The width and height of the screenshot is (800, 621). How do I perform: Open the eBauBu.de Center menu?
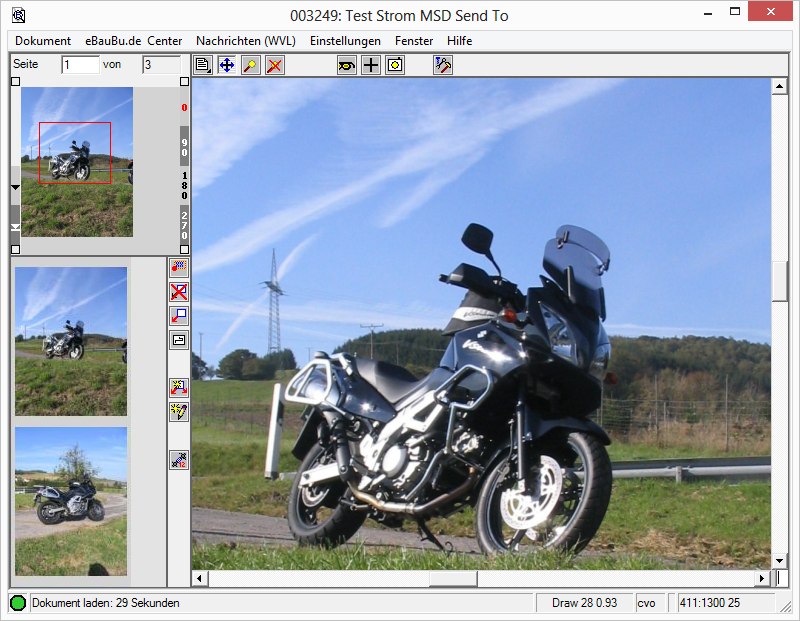(x=133, y=41)
